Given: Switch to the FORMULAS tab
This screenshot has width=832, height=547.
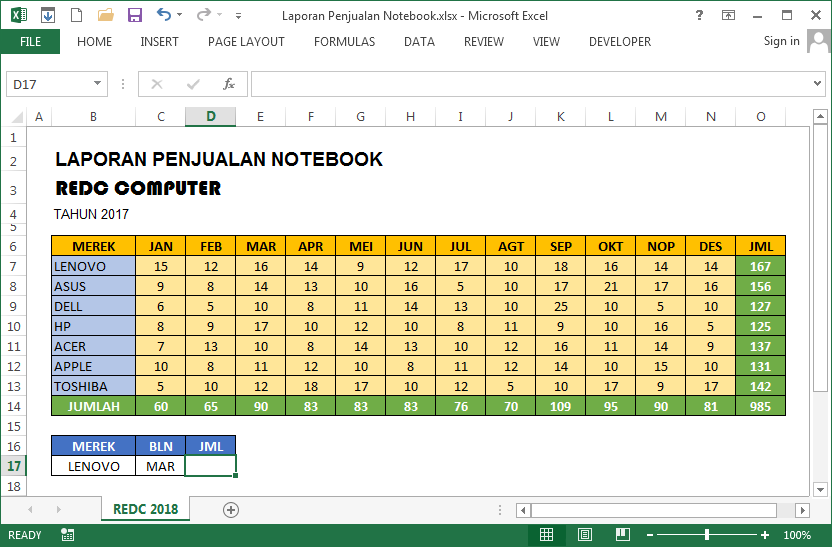Looking at the screenshot, I should 344,41.
